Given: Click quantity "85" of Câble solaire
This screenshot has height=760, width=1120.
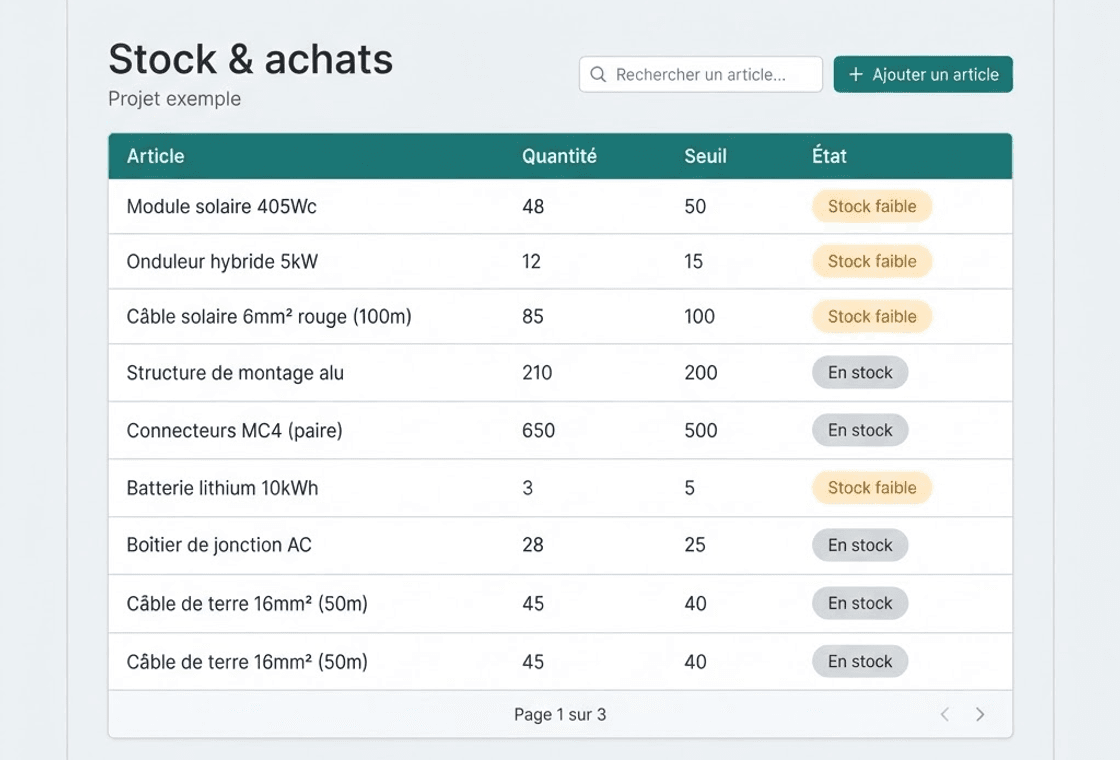Looking at the screenshot, I should coord(533,316).
